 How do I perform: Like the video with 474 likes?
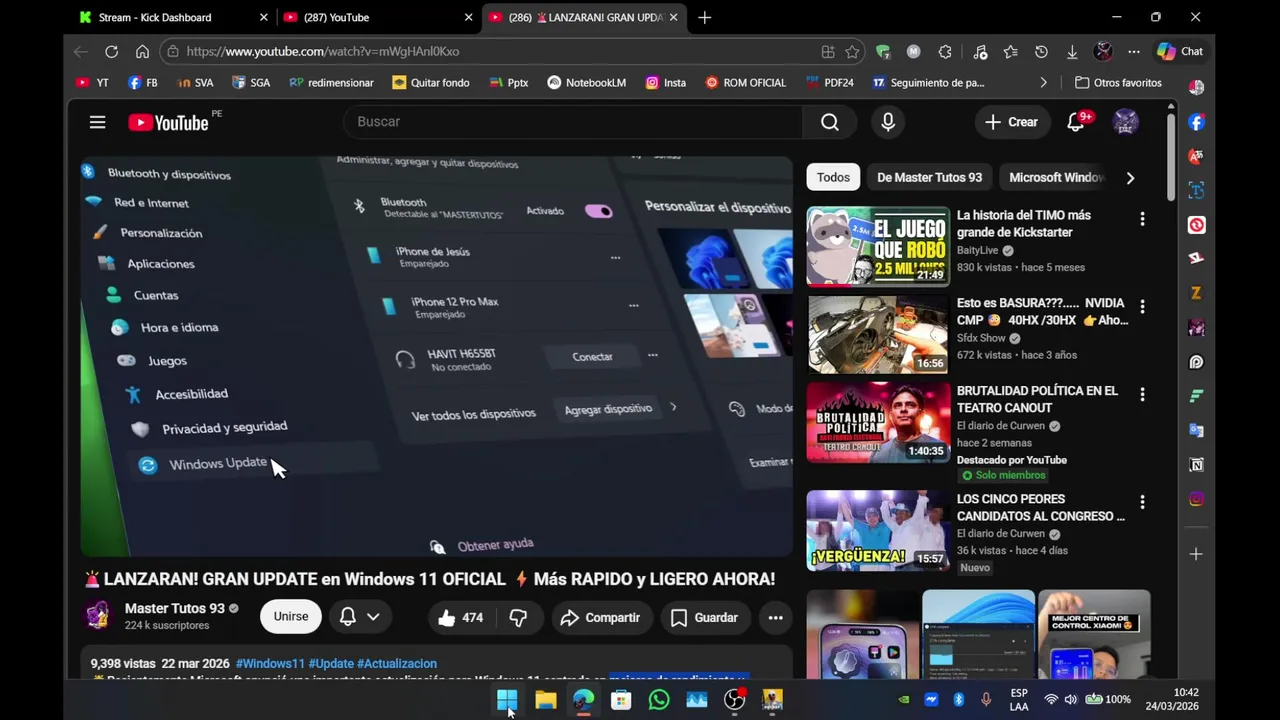pyautogui.click(x=461, y=618)
